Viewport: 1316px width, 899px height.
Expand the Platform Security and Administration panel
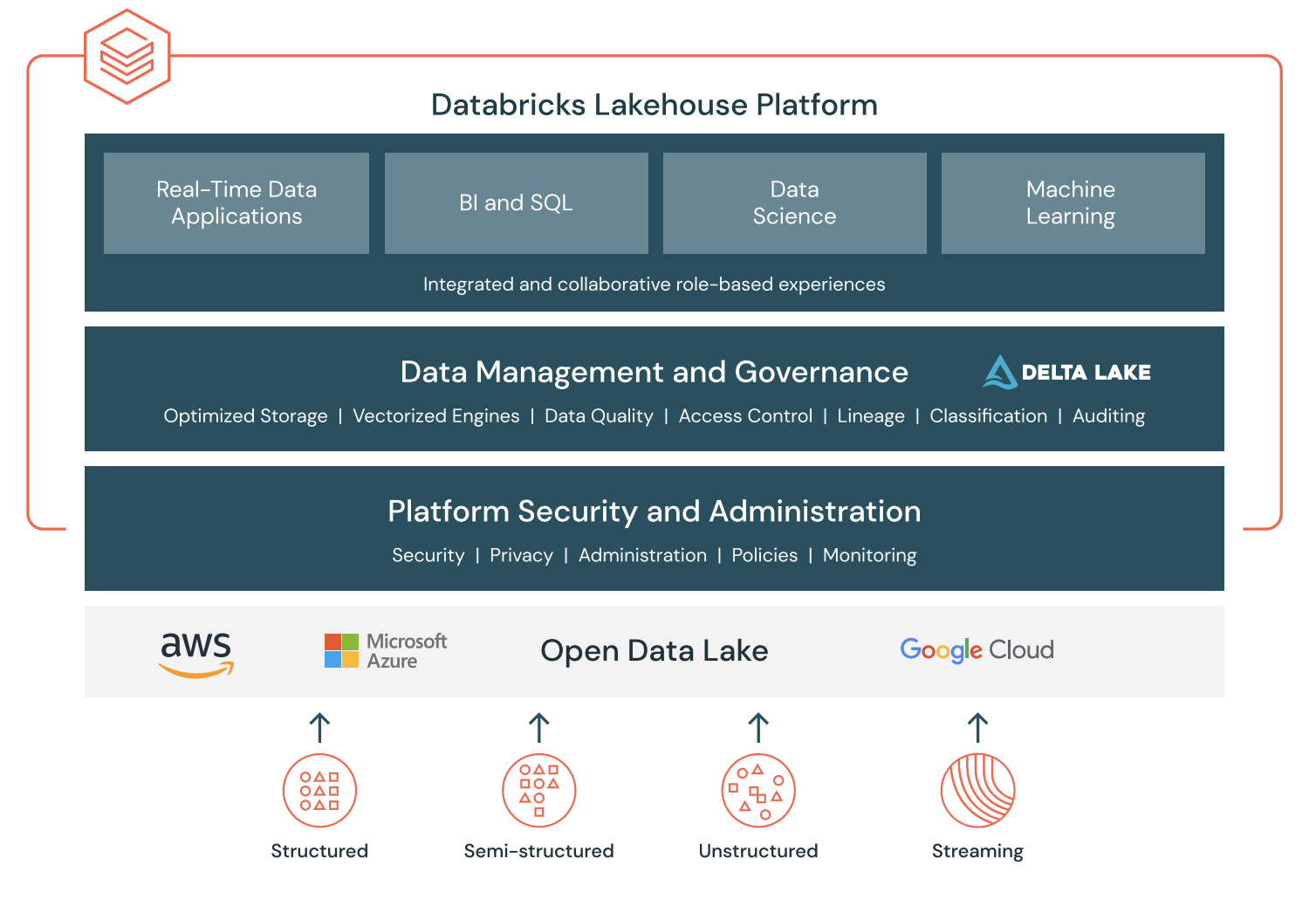(654, 512)
